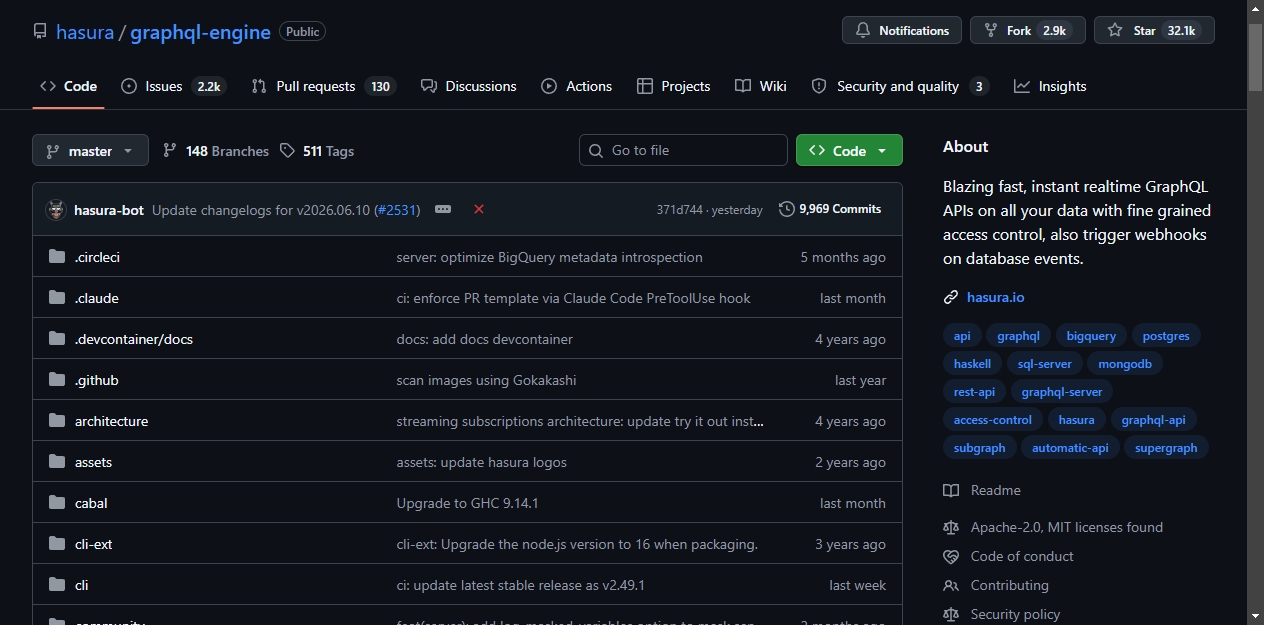Click the page vertical scrollbar thumb
This screenshot has width=1264, height=625.
pos(1256,56)
